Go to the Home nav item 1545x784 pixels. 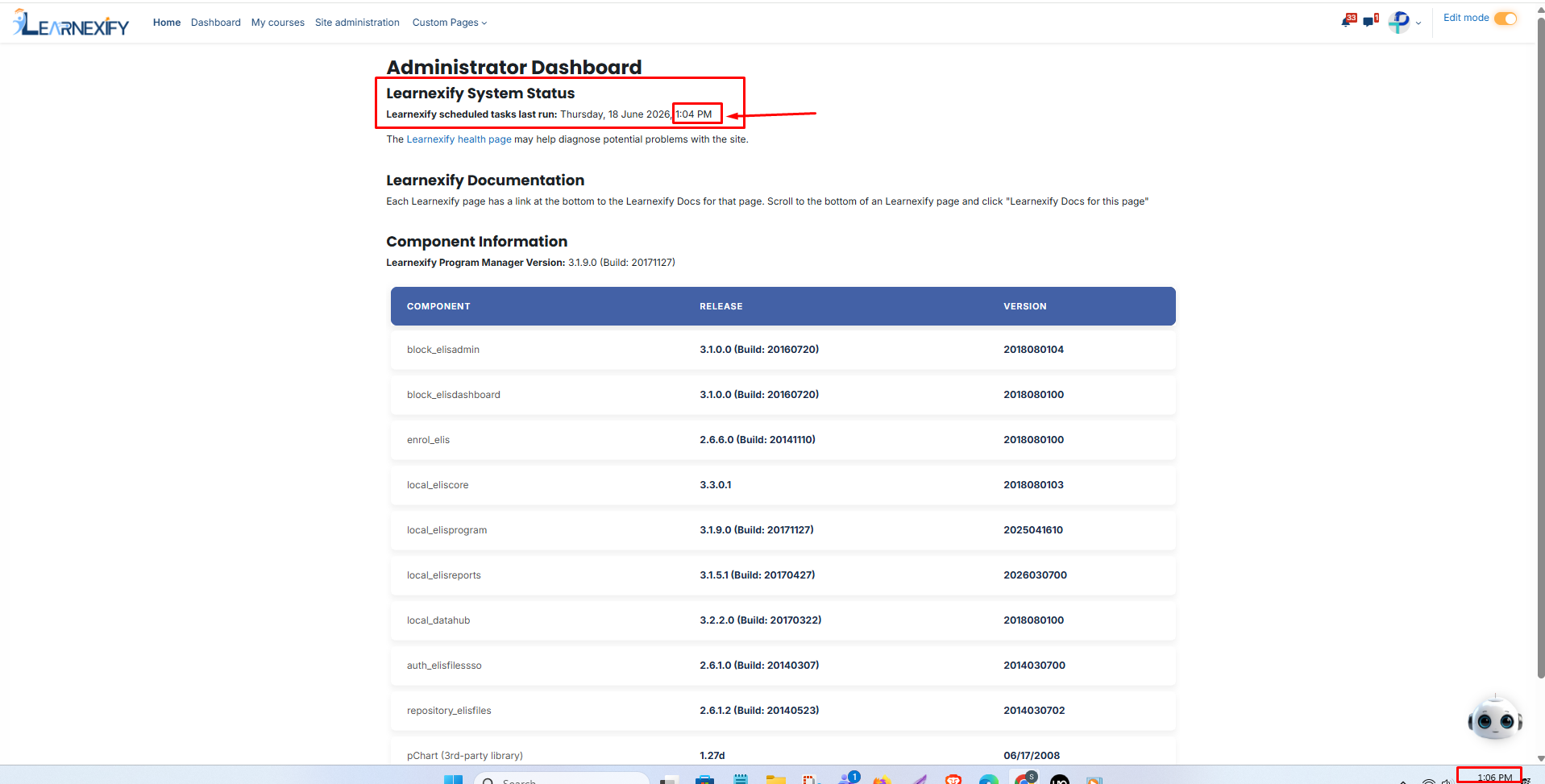(x=167, y=23)
